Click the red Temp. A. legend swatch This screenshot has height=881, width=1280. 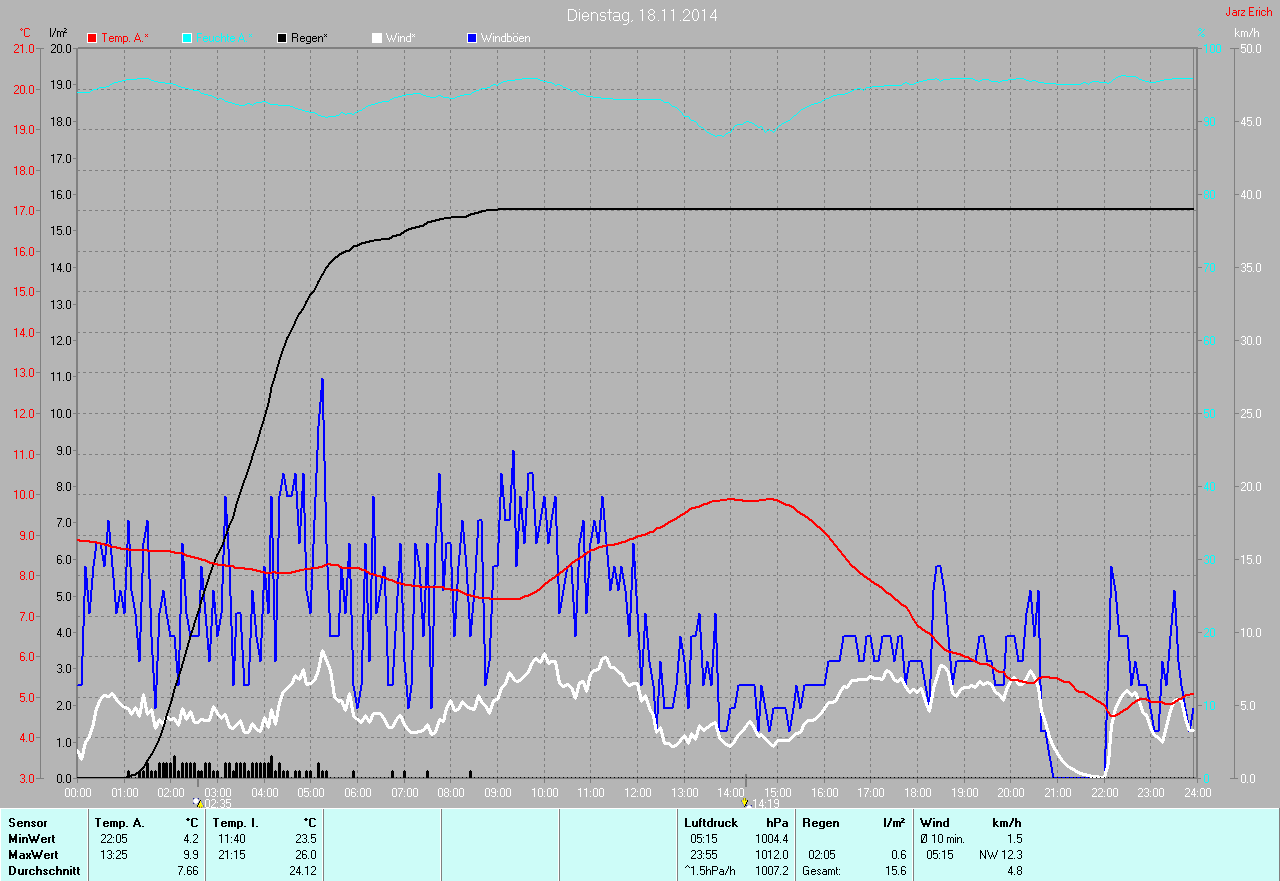[x=93, y=38]
